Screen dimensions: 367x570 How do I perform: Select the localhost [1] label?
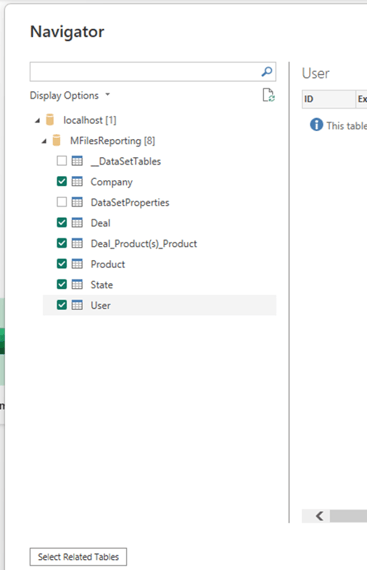click(x=90, y=120)
